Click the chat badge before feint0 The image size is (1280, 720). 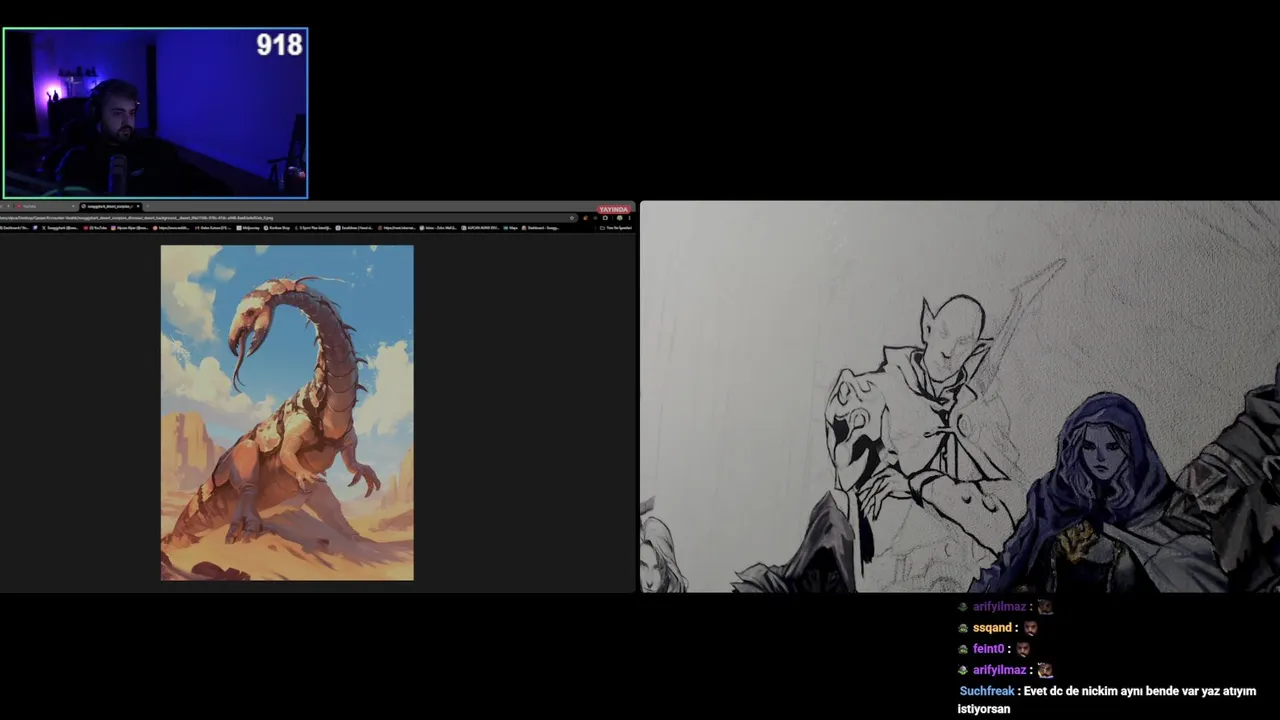pos(963,649)
